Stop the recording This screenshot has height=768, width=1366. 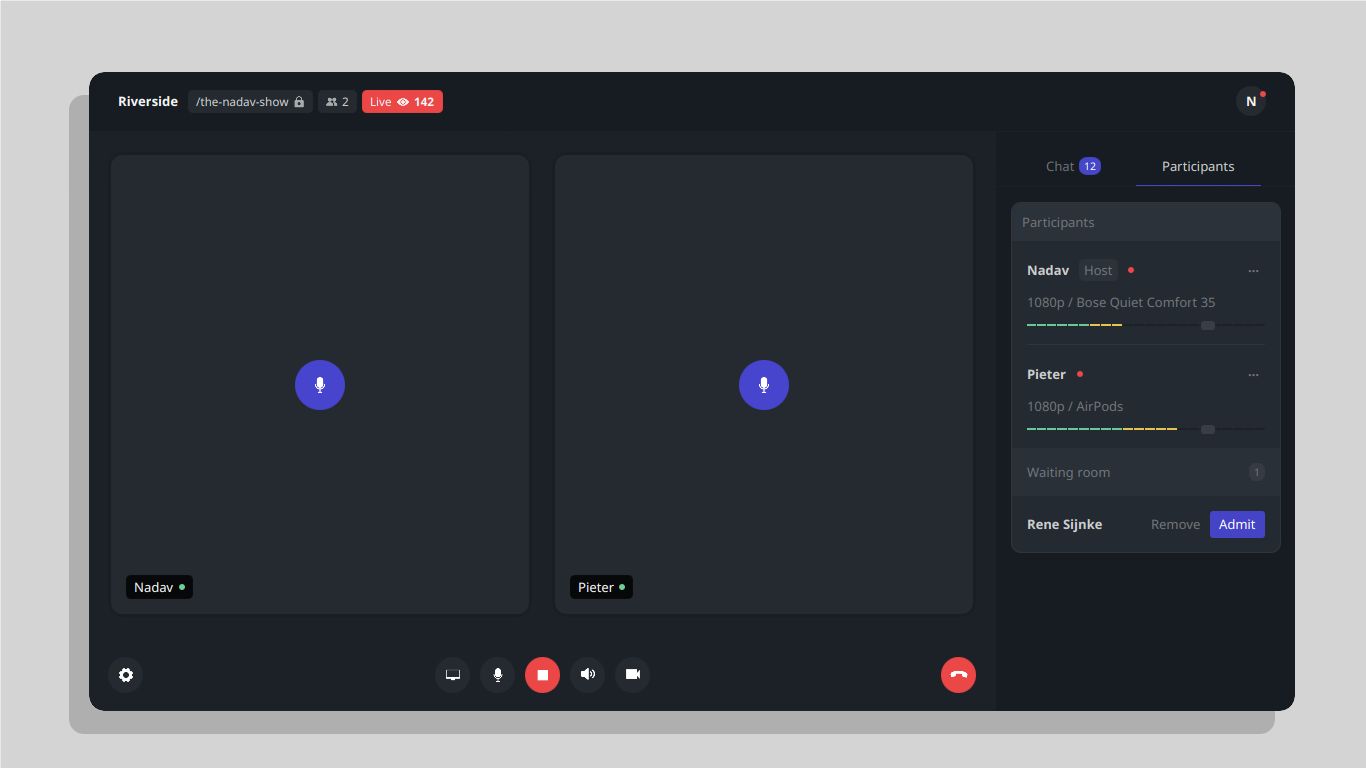(x=542, y=675)
